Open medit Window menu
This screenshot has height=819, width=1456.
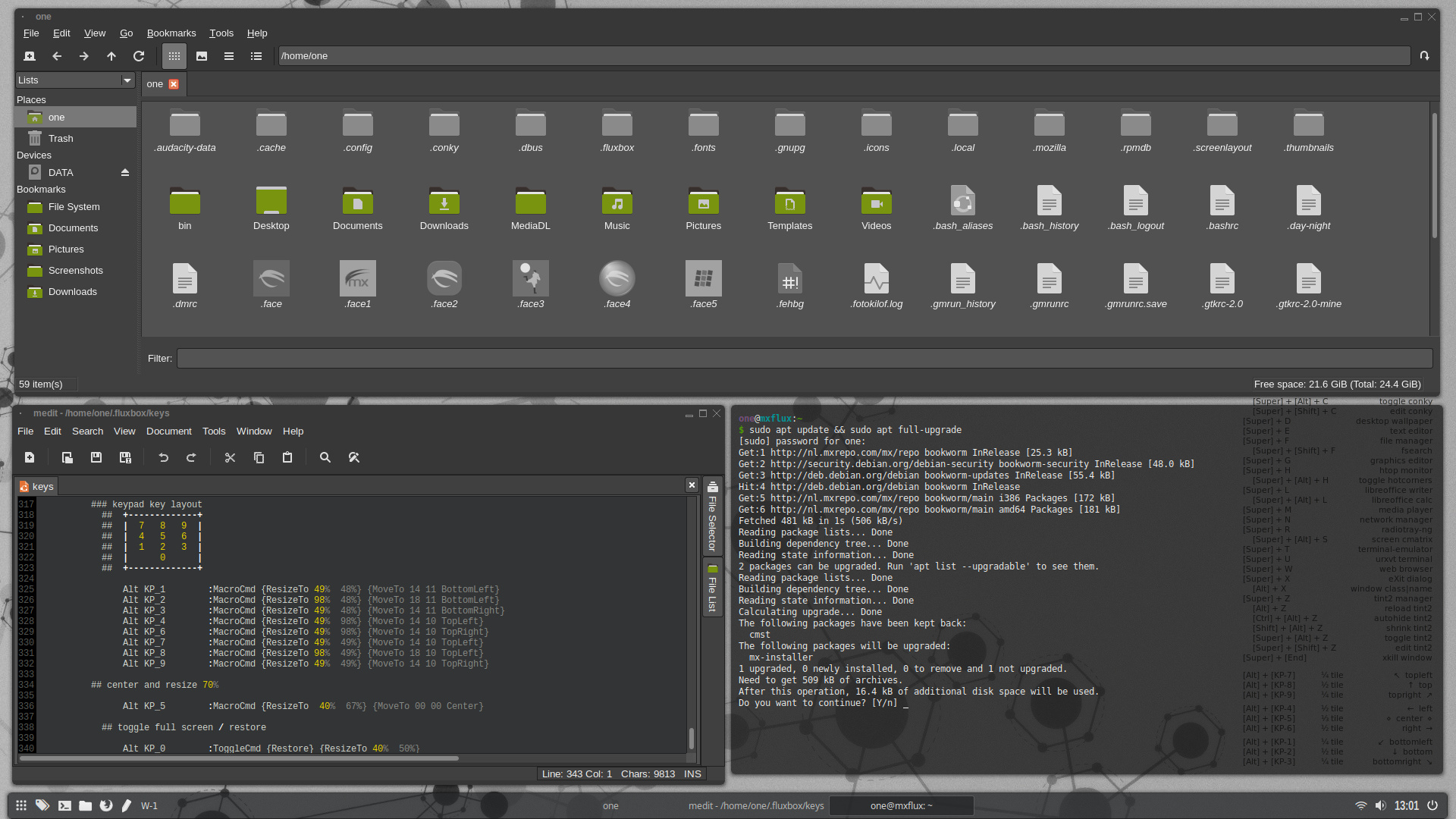[x=254, y=431]
